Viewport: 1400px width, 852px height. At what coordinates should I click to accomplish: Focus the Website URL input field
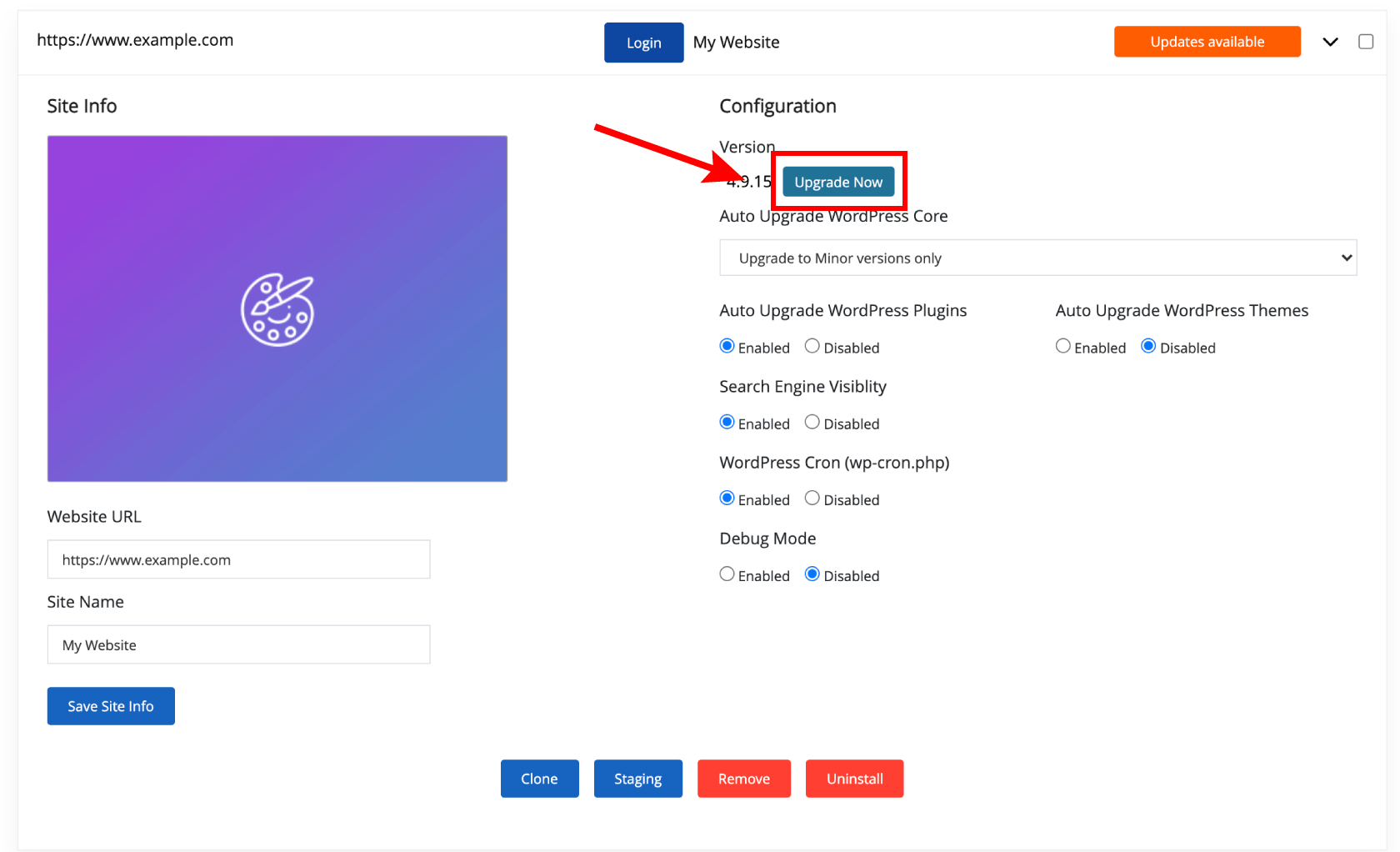click(238, 559)
